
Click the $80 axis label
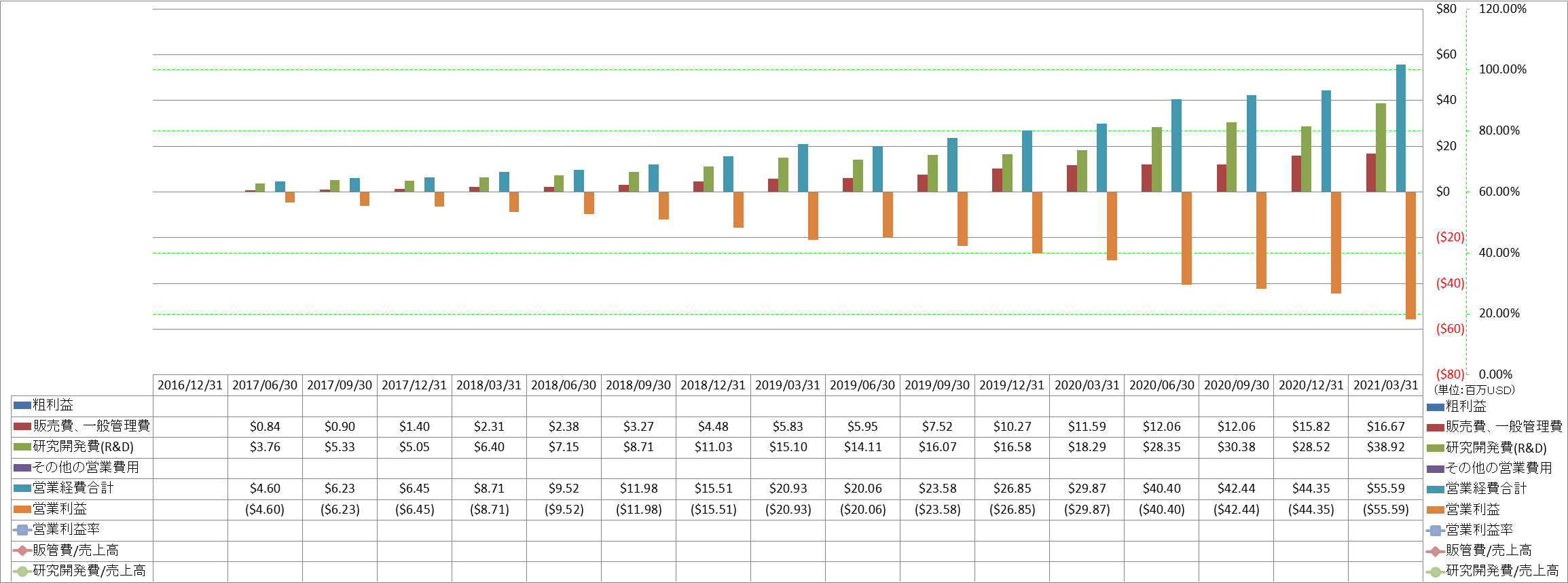[x=1446, y=9]
